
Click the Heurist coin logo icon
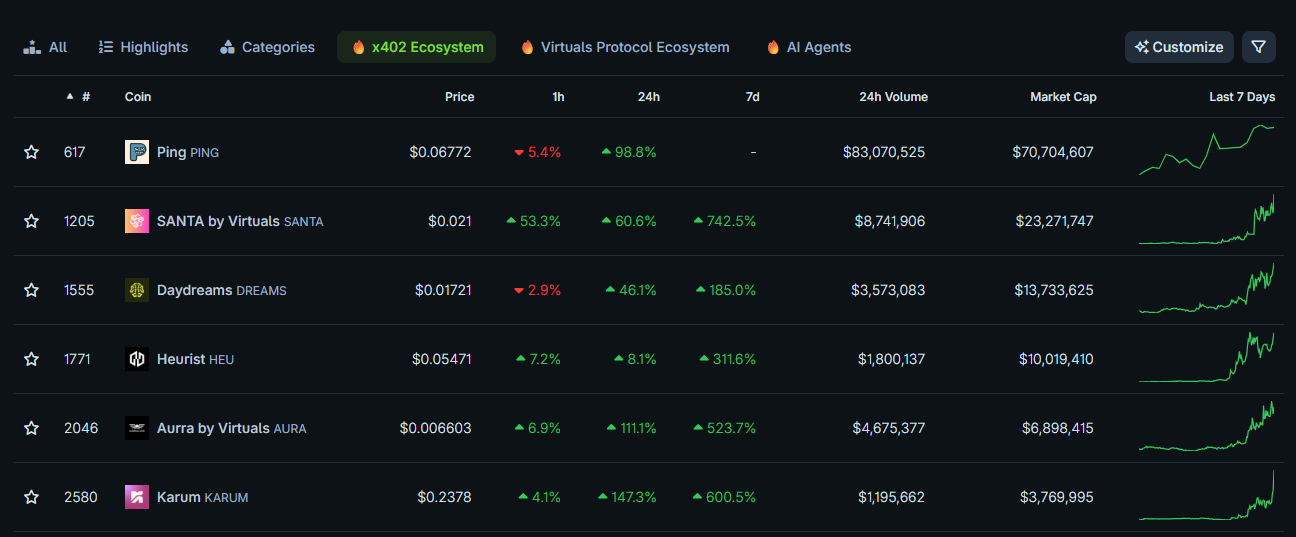pyautogui.click(x=137, y=359)
